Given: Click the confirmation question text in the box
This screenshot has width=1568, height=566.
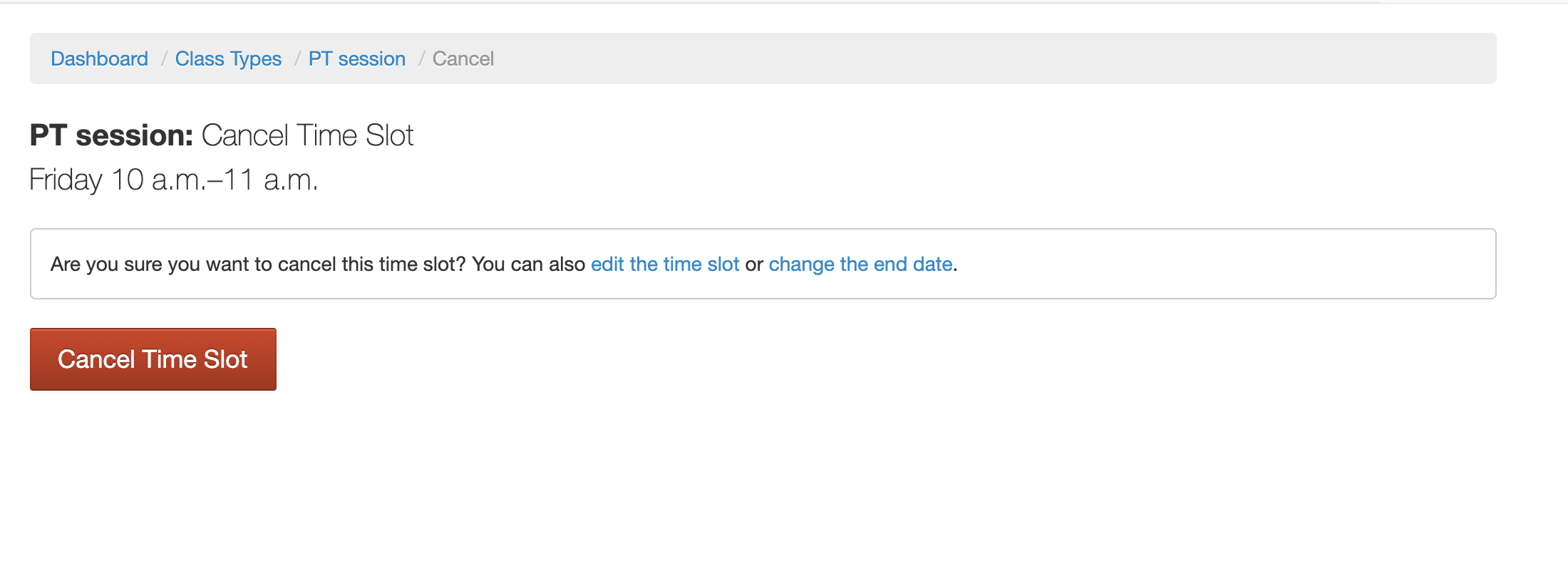Looking at the screenshot, I should [x=257, y=264].
